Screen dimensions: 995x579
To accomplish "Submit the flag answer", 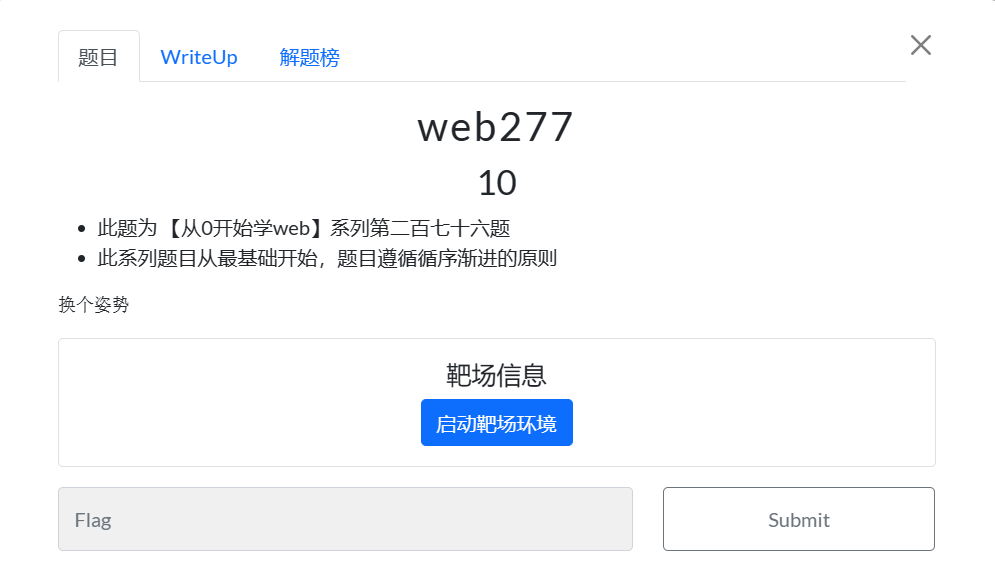I will [x=798, y=519].
